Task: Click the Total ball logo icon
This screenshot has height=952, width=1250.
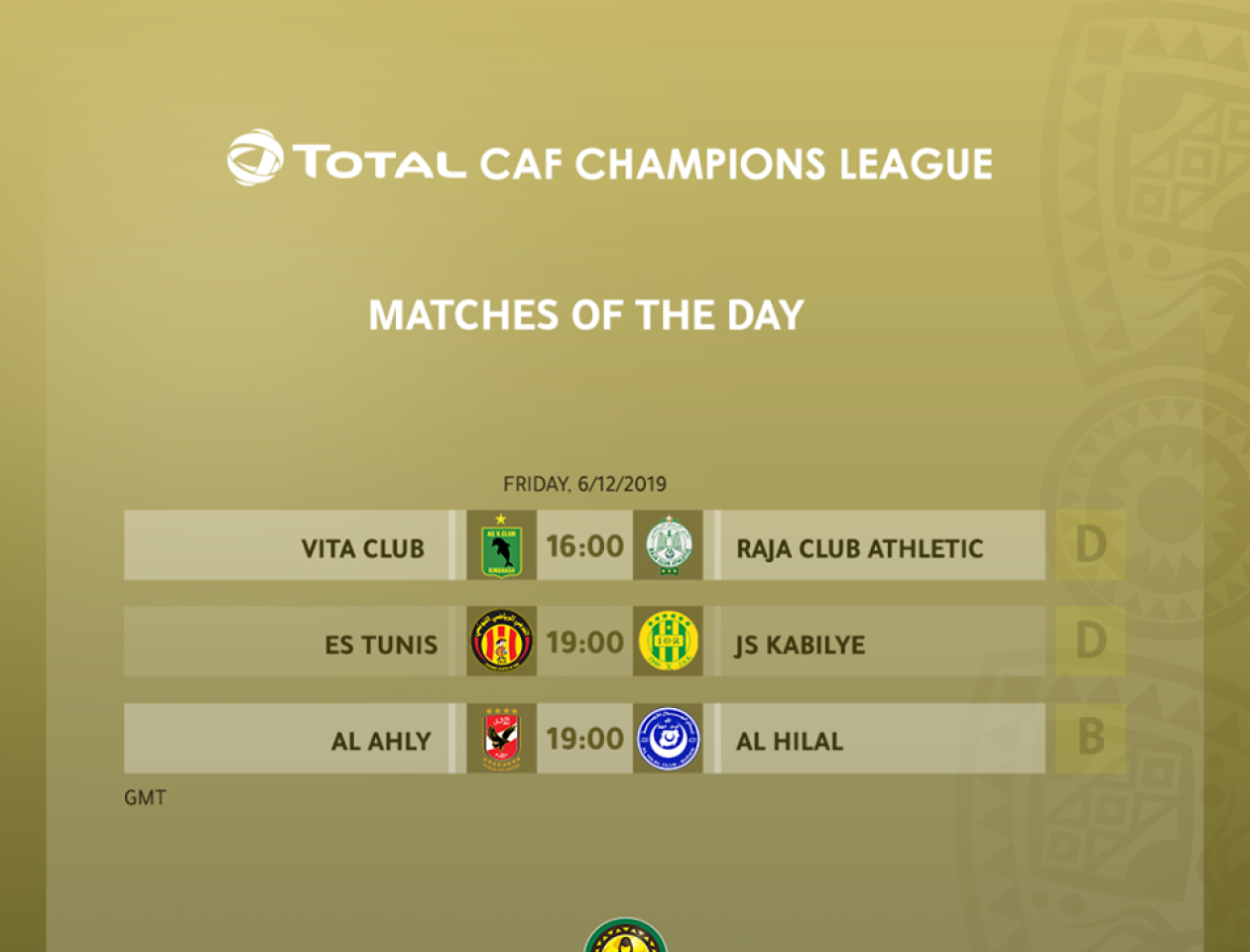Action: pyautogui.click(x=255, y=158)
